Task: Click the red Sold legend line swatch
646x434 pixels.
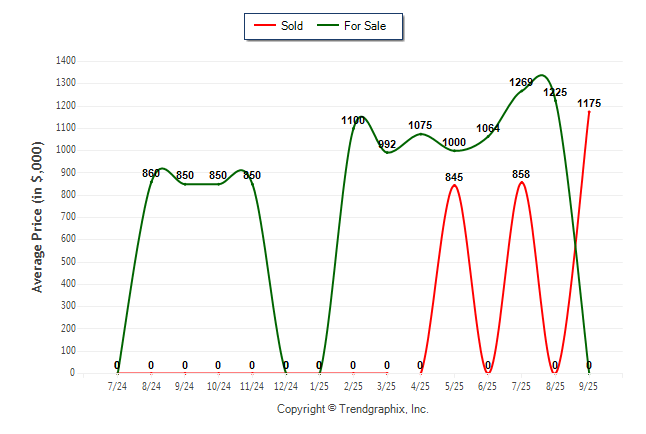Action: (x=267, y=25)
